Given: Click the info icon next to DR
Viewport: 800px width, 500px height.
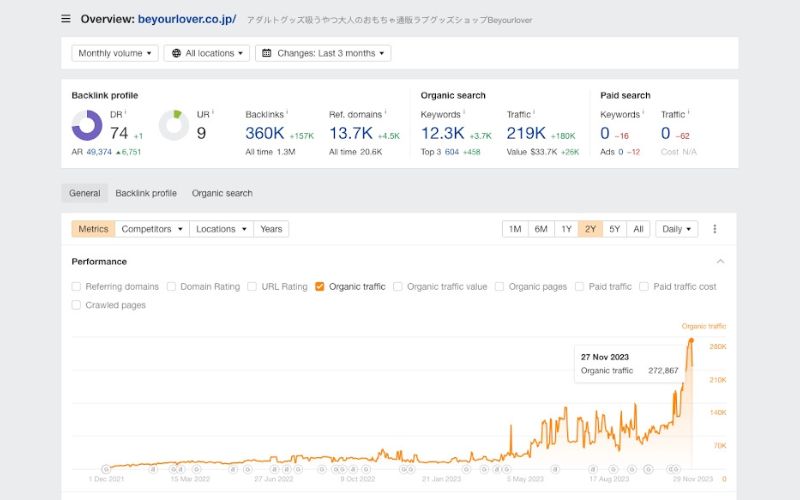Looking at the screenshot, I should [125, 112].
